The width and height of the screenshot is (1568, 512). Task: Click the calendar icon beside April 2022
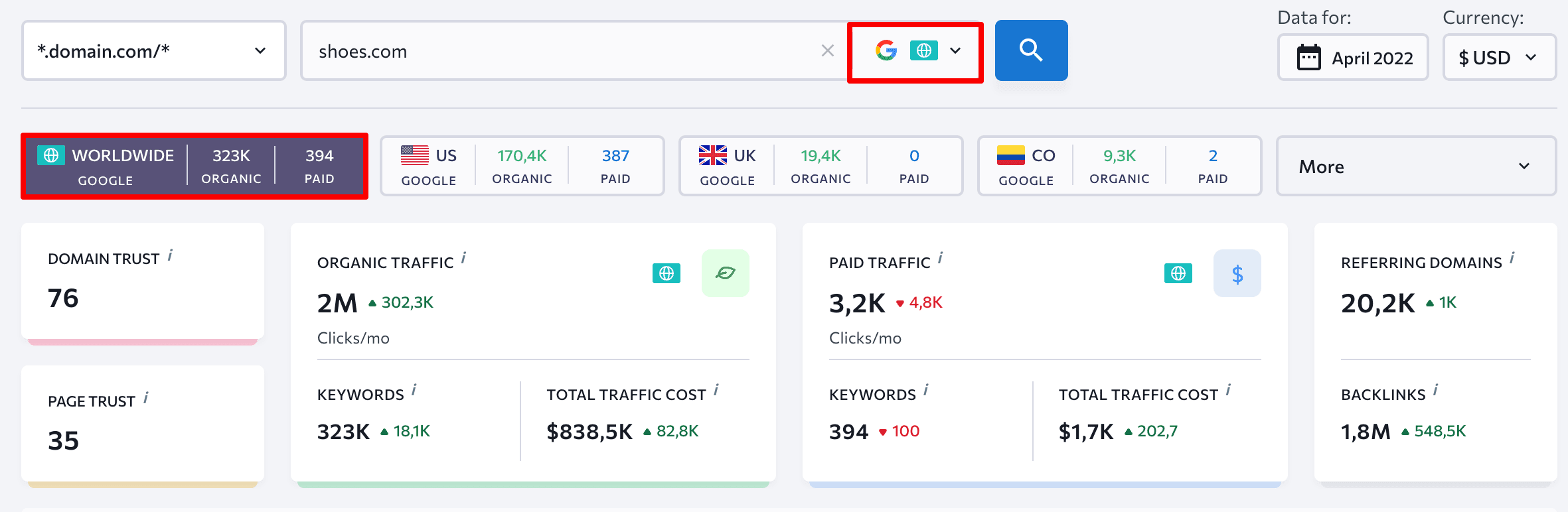pos(1309,58)
